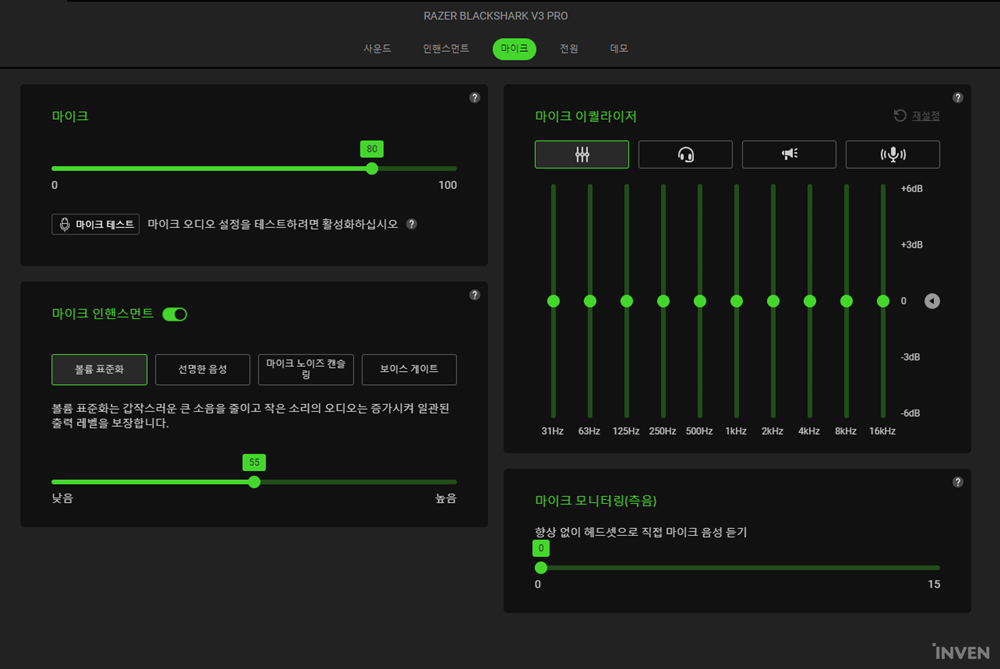Image resolution: width=1000 pixels, height=669 pixels.
Task: Open help for 마이크 모니터링 panel
Action: [x=958, y=482]
